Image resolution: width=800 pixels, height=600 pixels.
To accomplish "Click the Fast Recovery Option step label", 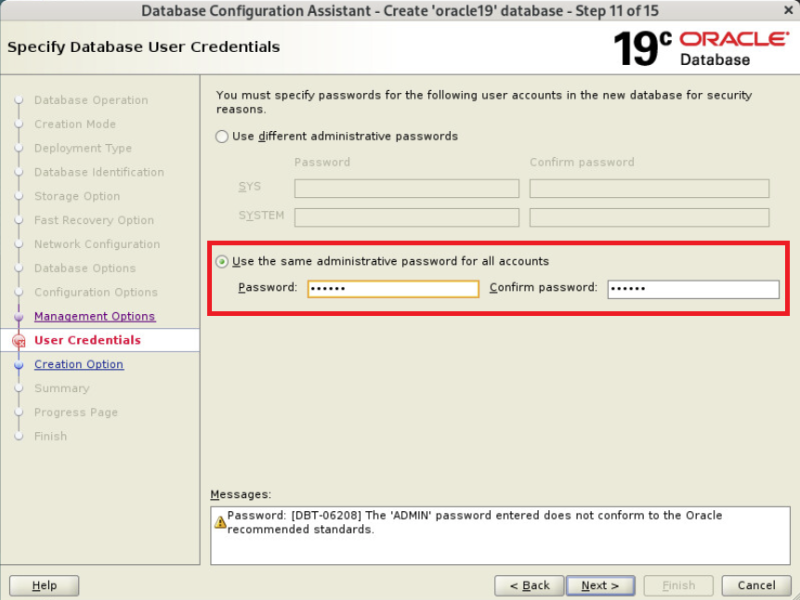I will point(94,220).
